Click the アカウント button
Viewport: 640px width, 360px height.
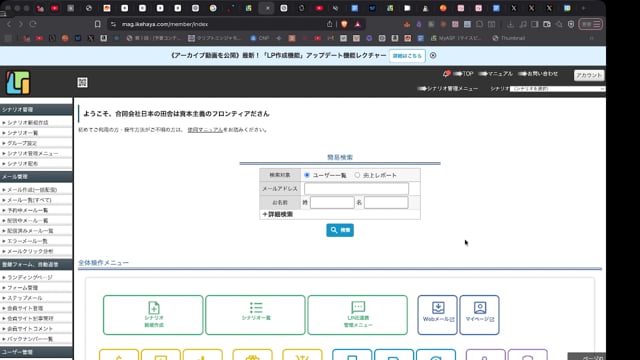click(x=589, y=75)
